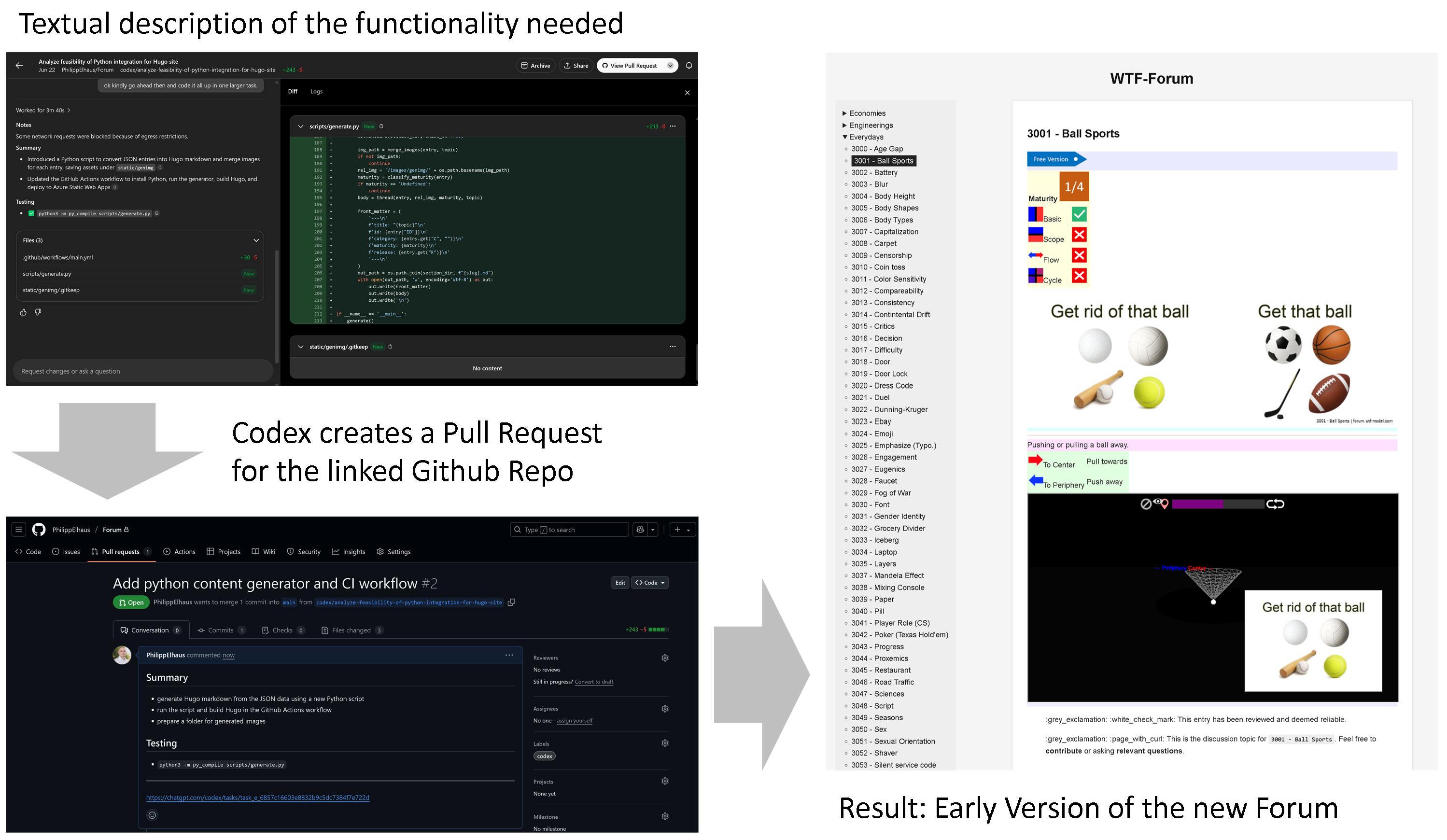Collapse the Files (3) list in Codex
Screen dimensions: 1447x840
click(x=256, y=240)
